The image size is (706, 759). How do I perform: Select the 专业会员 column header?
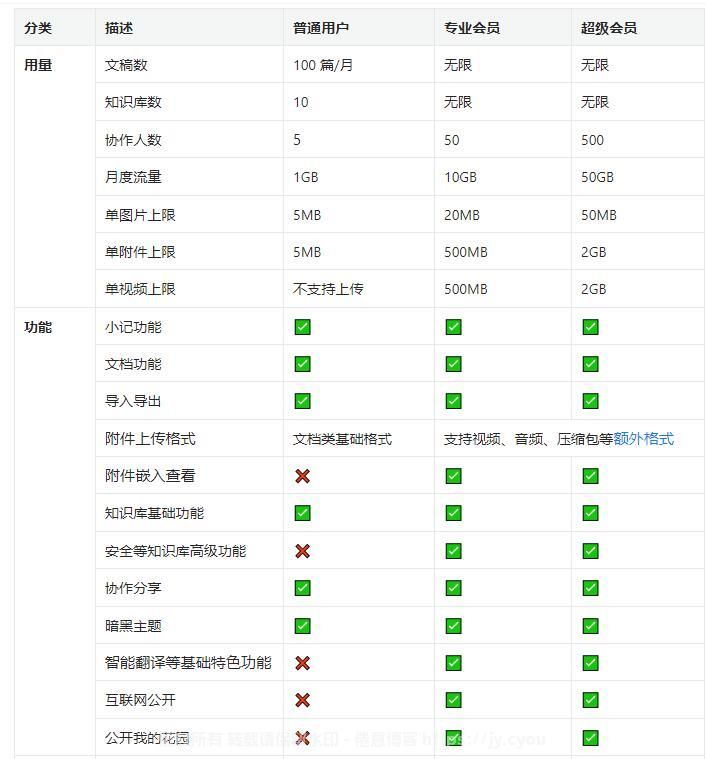472,28
